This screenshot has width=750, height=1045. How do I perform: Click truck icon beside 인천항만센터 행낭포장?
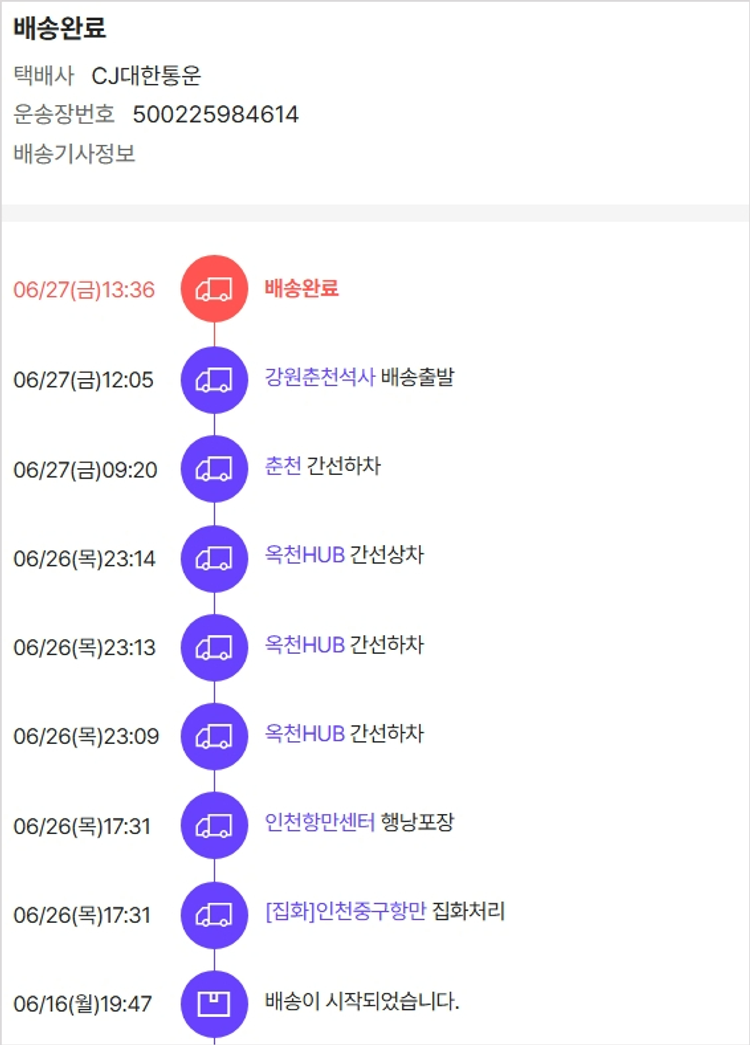[x=214, y=825]
